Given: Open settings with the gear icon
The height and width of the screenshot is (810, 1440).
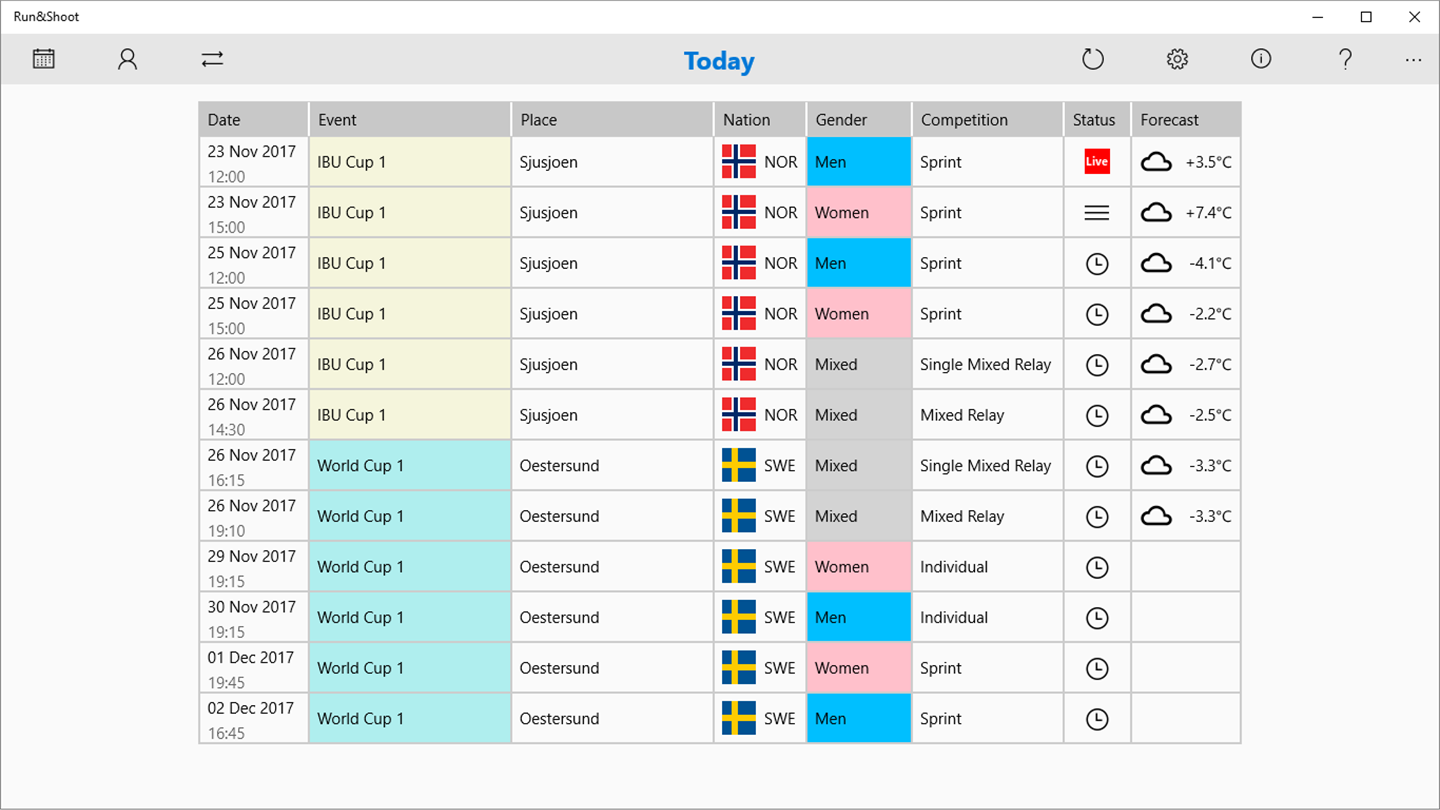Looking at the screenshot, I should click(1177, 59).
